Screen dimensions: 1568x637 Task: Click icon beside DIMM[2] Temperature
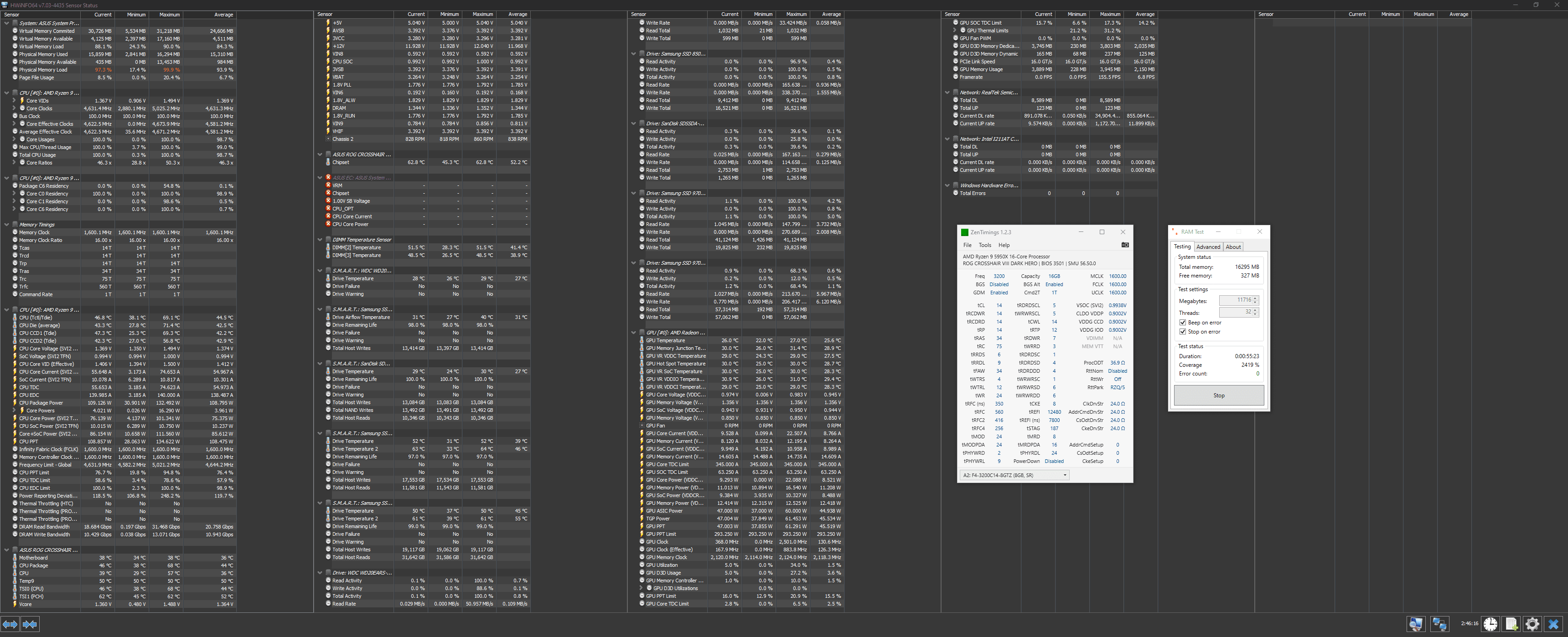click(328, 247)
